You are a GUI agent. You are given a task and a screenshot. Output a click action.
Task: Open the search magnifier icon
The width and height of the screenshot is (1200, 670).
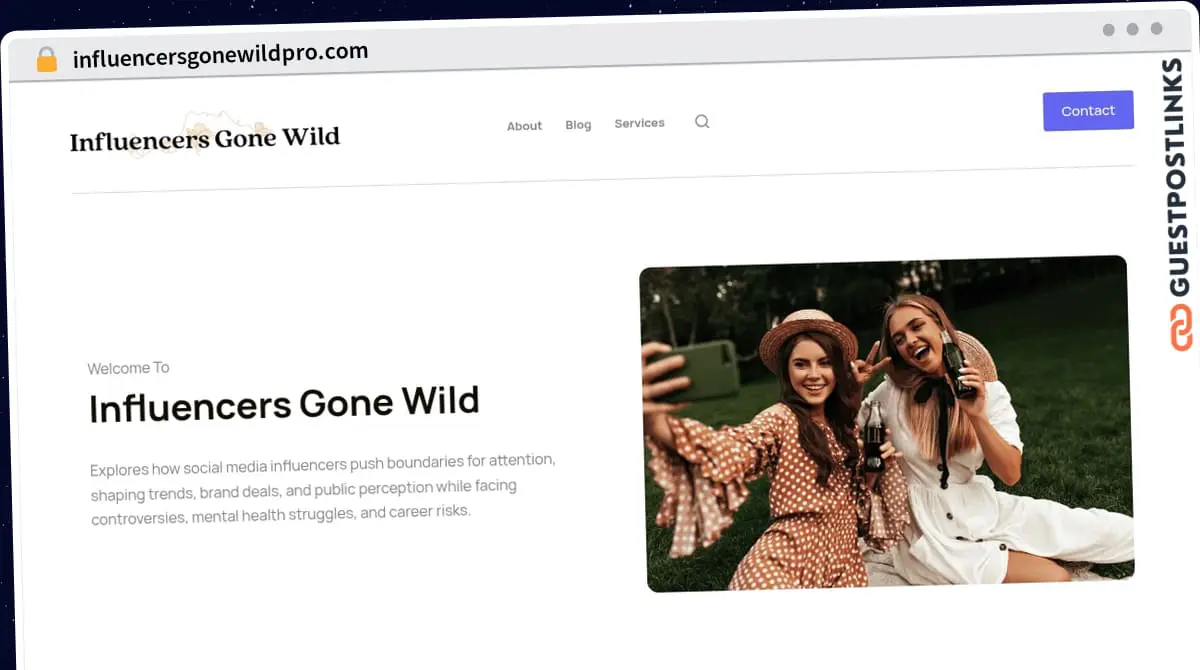pos(702,122)
